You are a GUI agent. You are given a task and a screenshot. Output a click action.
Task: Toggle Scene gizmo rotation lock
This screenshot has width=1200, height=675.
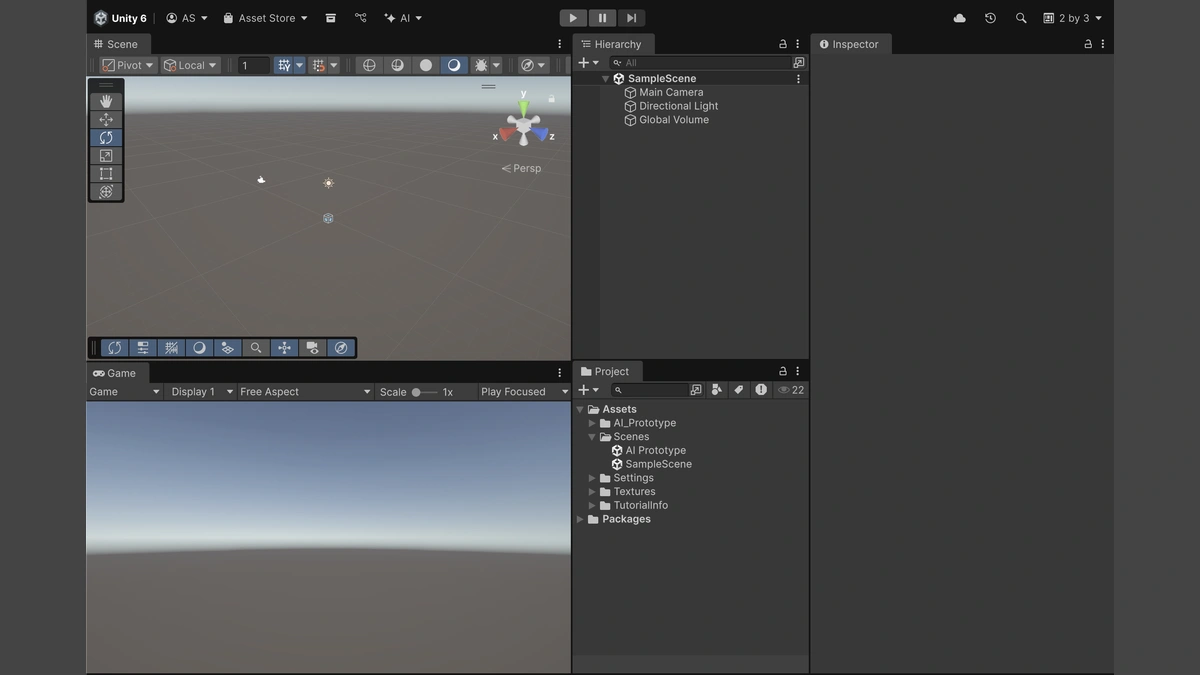click(x=551, y=99)
